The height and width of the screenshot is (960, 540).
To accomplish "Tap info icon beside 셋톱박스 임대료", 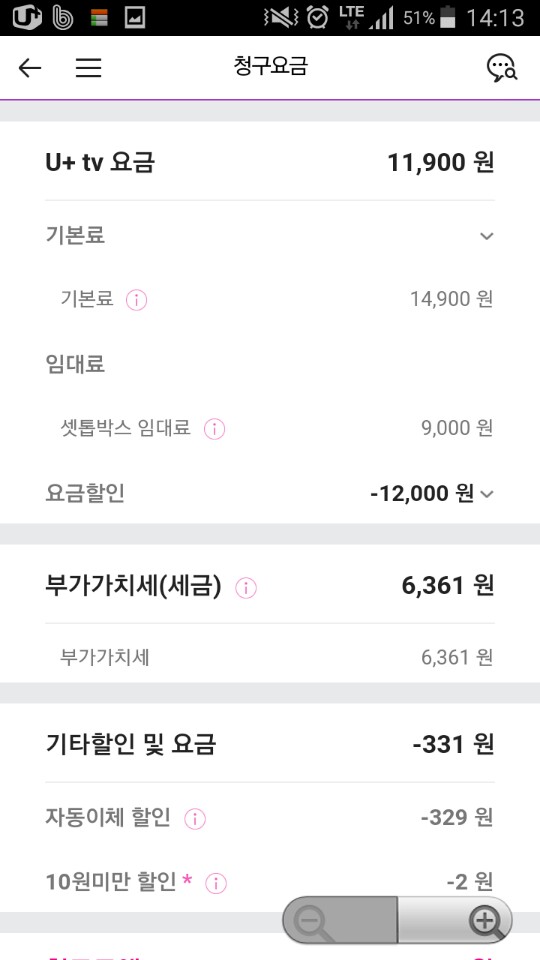I will click(x=214, y=429).
